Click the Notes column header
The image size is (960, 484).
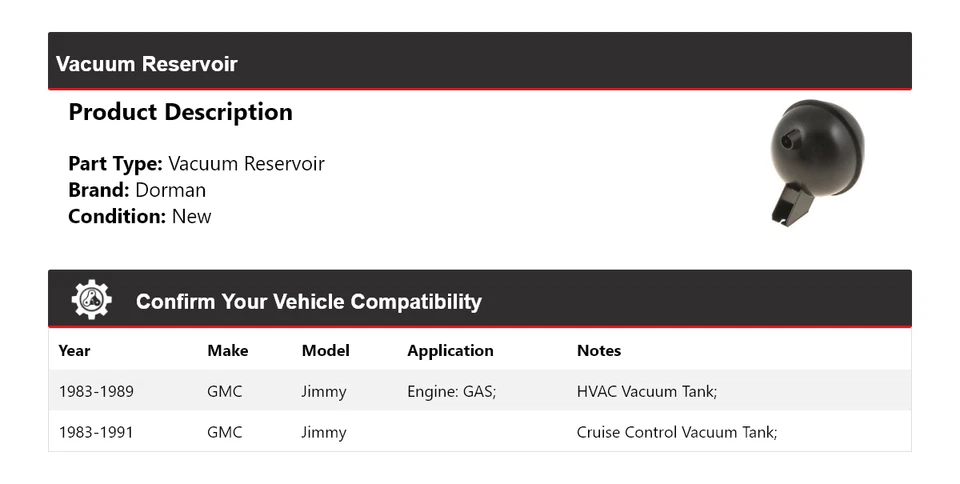598,350
